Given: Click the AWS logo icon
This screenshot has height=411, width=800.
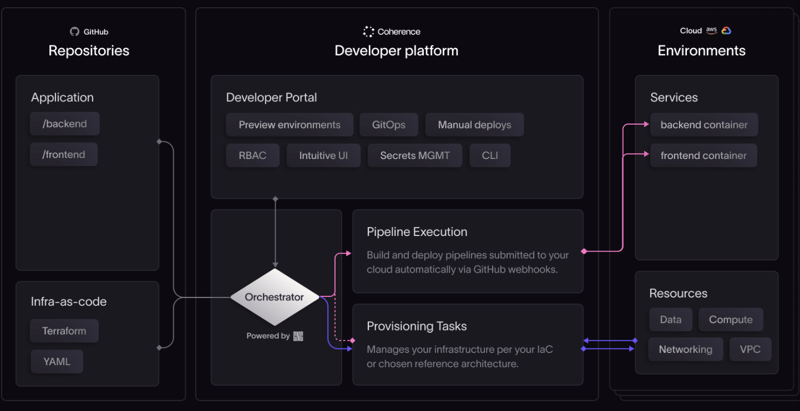Looking at the screenshot, I should tap(712, 31).
